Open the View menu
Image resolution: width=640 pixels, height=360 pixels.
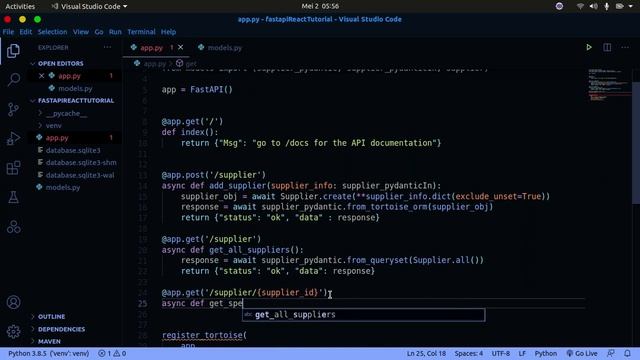point(81,32)
